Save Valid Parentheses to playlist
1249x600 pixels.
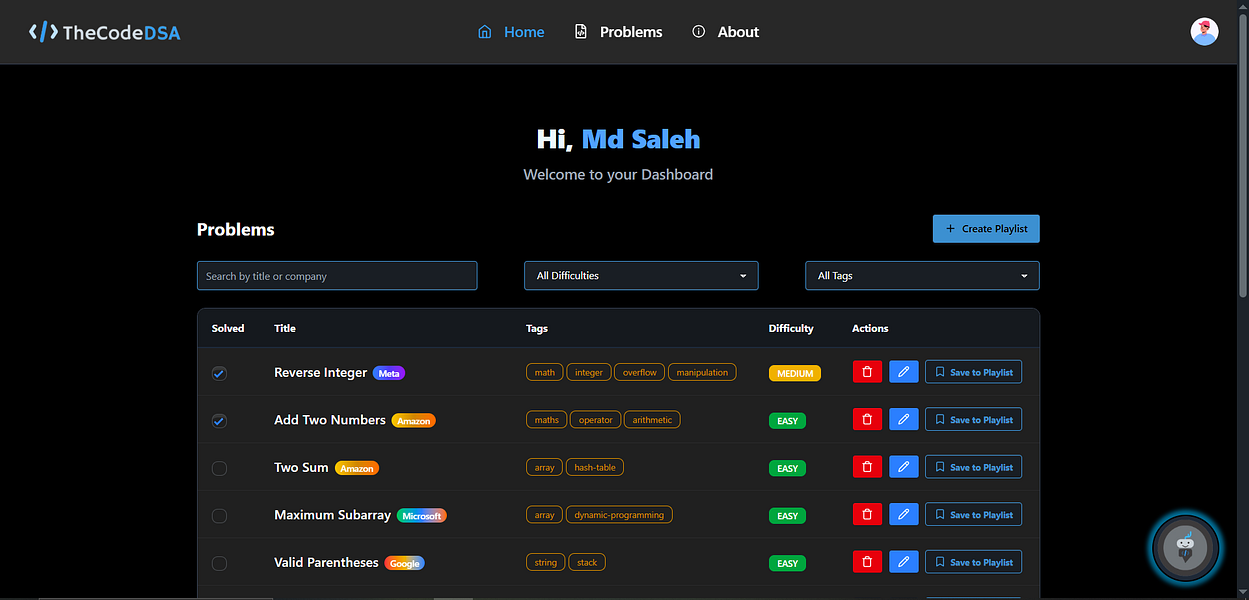tap(973, 562)
